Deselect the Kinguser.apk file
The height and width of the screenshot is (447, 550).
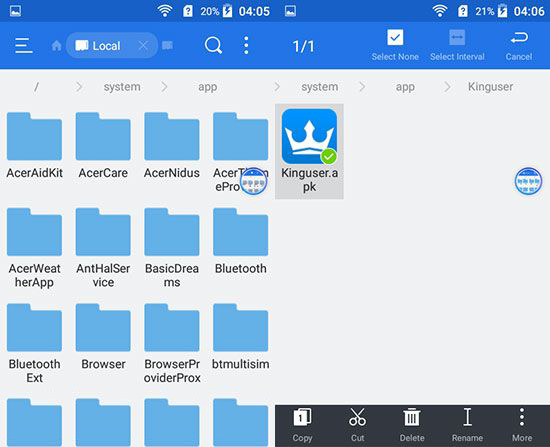pos(309,151)
